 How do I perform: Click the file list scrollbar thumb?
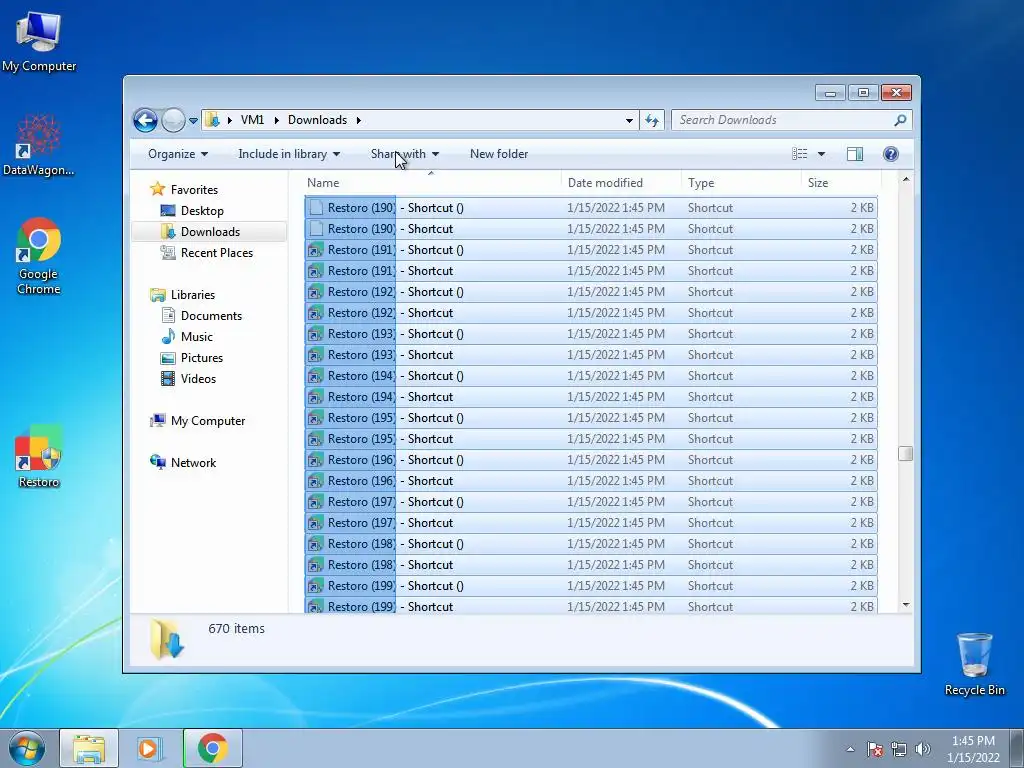point(905,453)
